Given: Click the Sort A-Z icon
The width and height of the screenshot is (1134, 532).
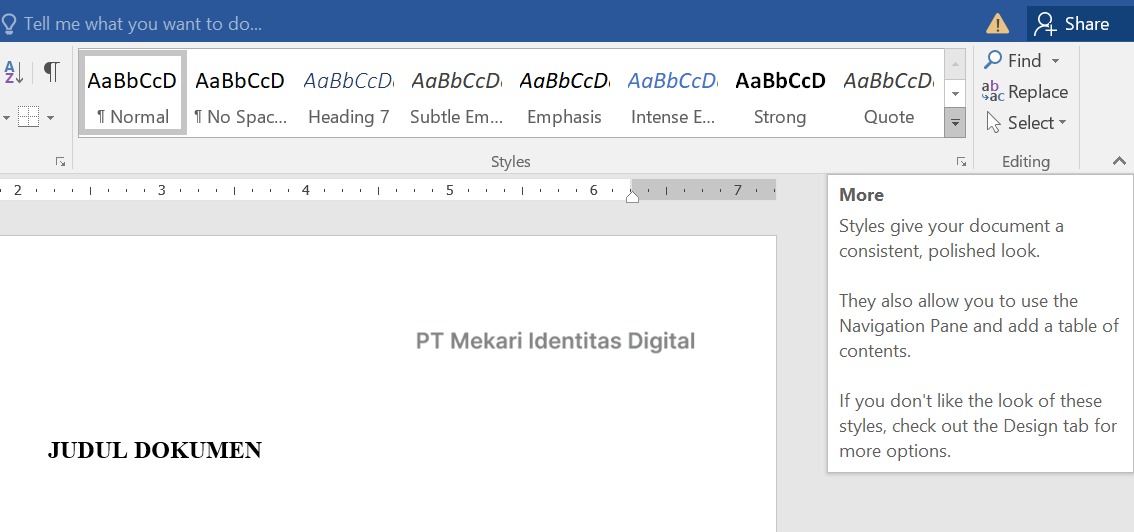Looking at the screenshot, I should 14,72.
